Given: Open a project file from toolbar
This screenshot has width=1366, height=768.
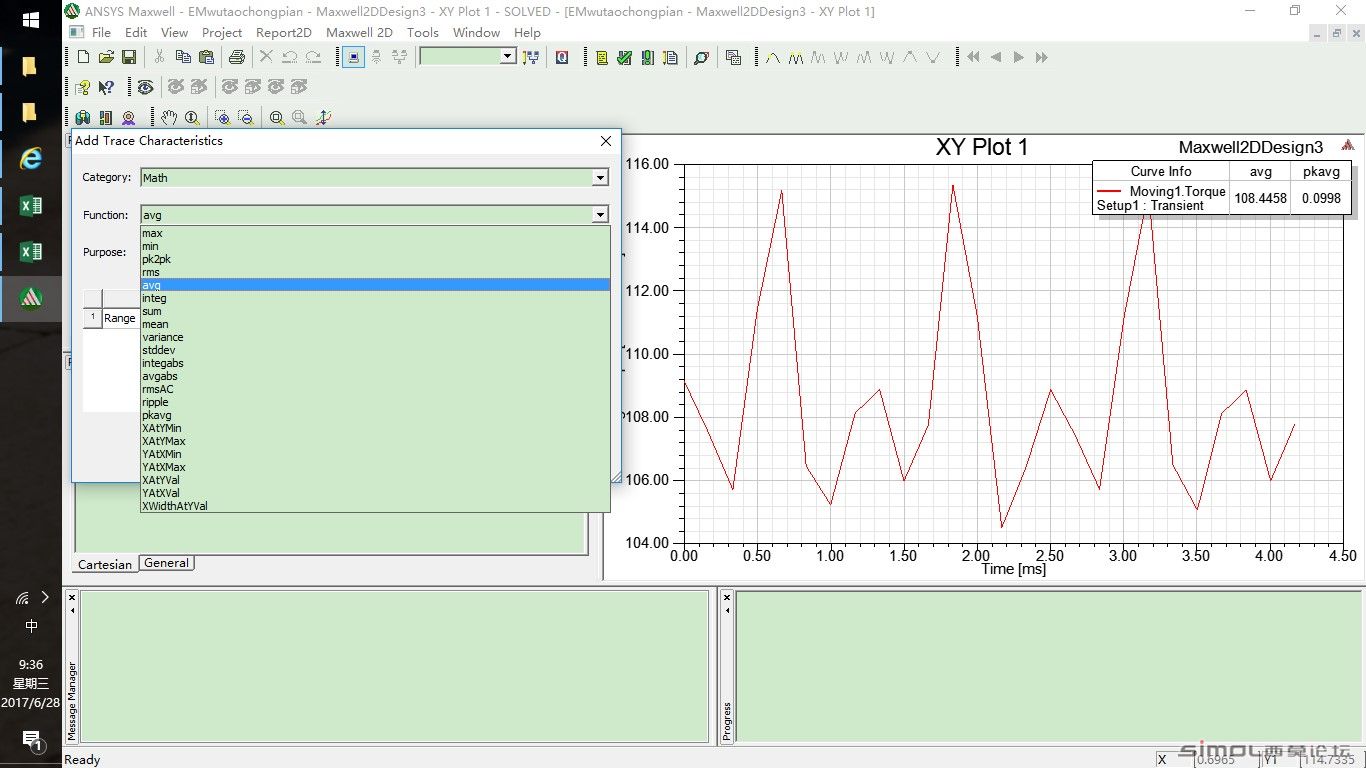Looking at the screenshot, I should pyautogui.click(x=106, y=57).
